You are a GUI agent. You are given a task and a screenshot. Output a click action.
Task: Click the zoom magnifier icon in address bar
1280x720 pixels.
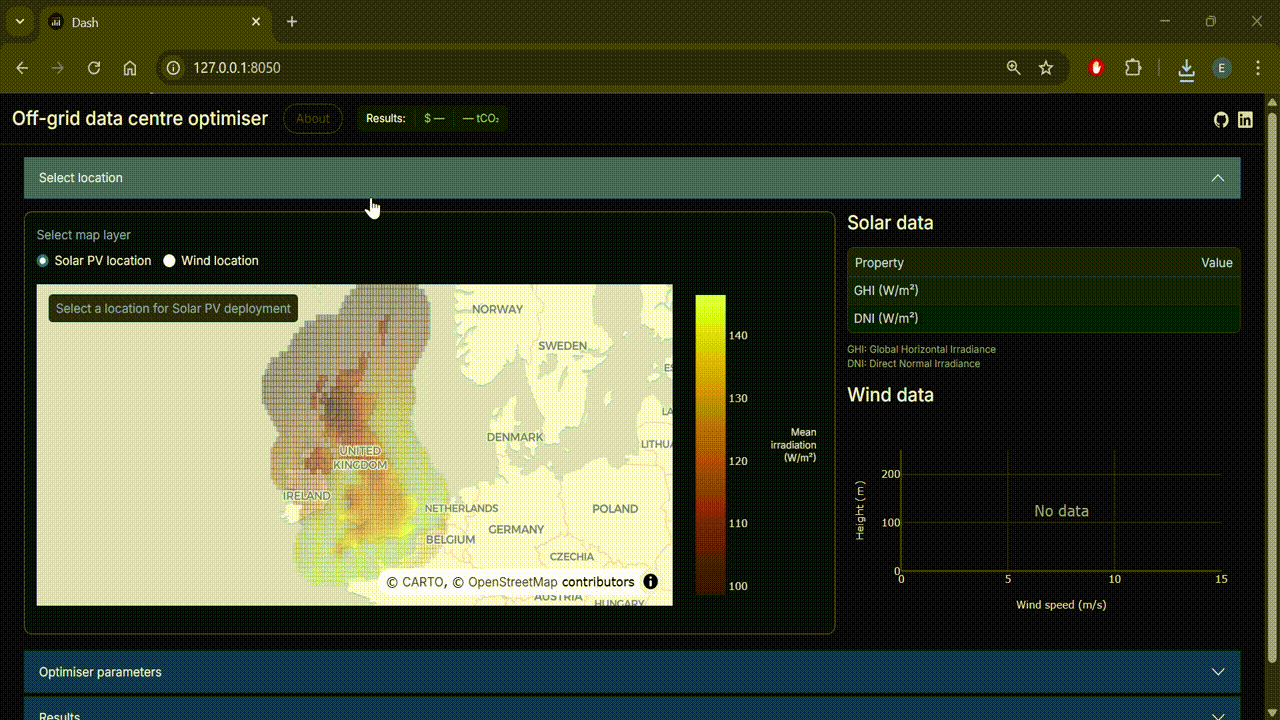pos(1014,68)
